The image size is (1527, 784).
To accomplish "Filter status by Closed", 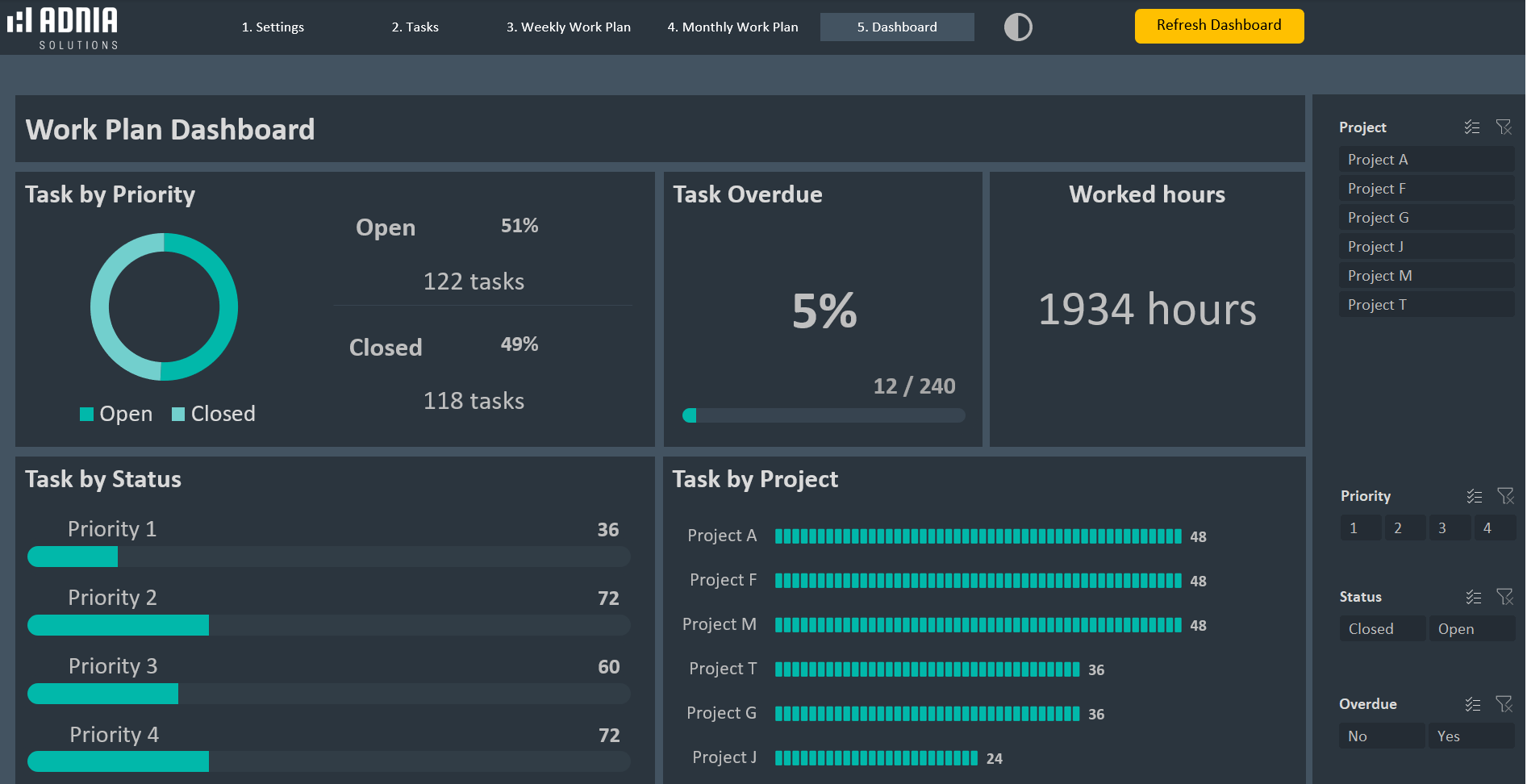I will (1381, 629).
